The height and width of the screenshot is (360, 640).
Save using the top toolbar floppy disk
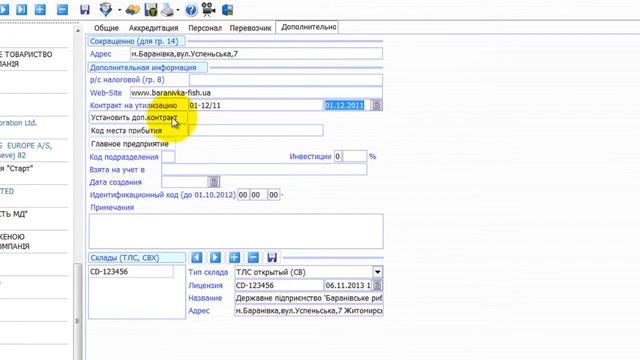(84, 9)
